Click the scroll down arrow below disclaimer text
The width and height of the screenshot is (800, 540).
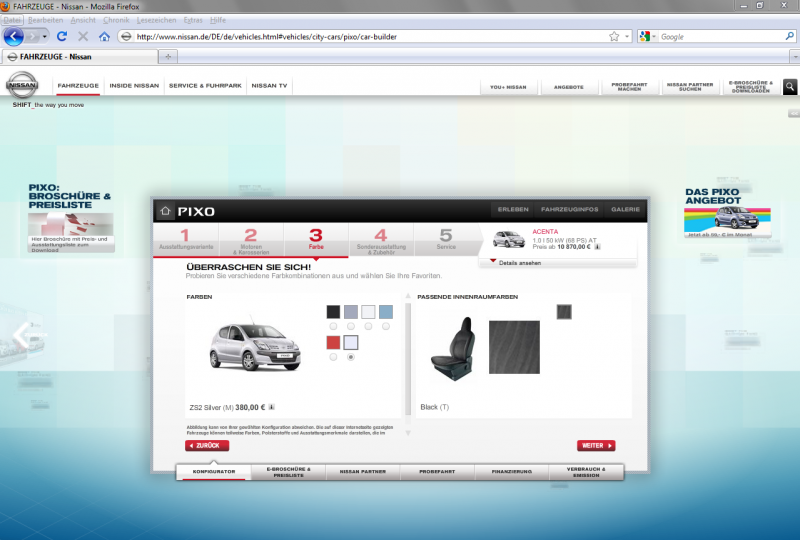pyautogui.click(x=408, y=433)
